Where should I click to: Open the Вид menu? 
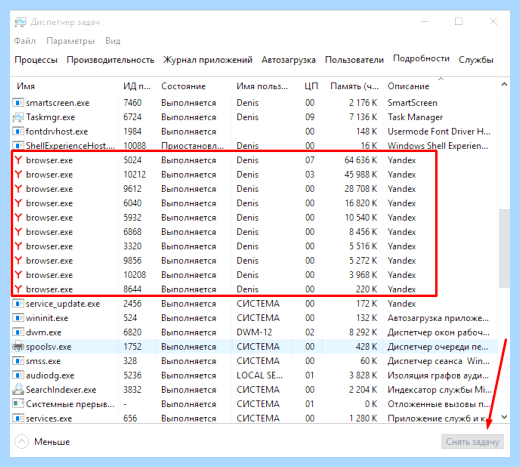click(113, 41)
